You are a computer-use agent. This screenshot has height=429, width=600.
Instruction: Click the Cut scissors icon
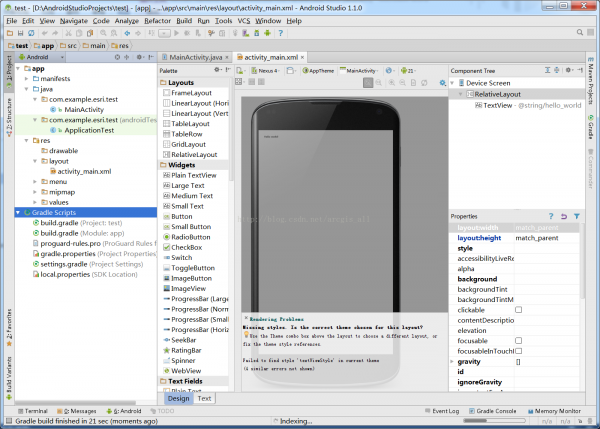click(68, 33)
